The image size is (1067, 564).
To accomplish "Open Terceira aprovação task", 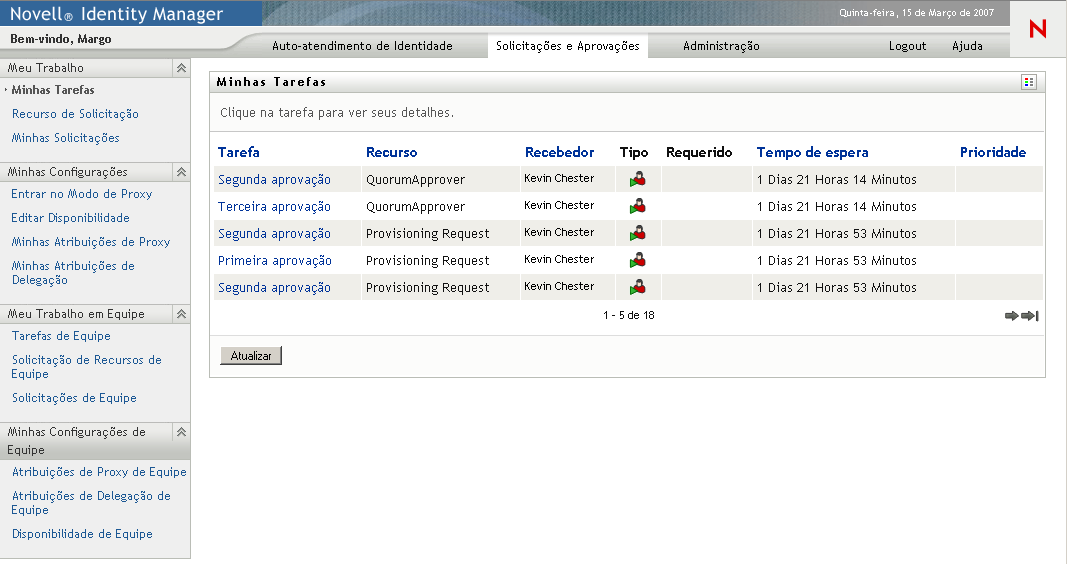I will click(x=274, y=207).
